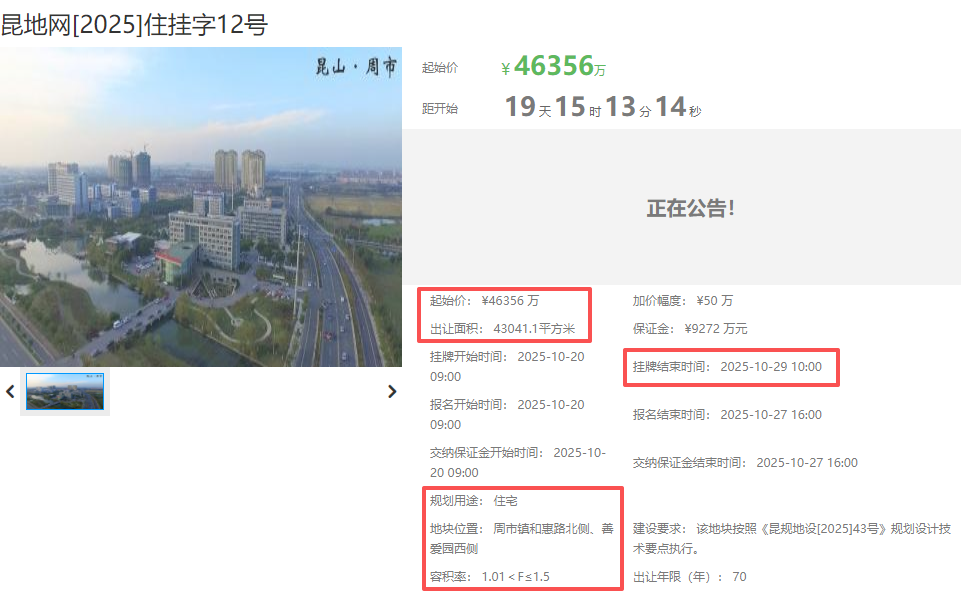The image size is (961, 593).
Task: Select the aerial photo thumbnail
Action: [65, 392]
